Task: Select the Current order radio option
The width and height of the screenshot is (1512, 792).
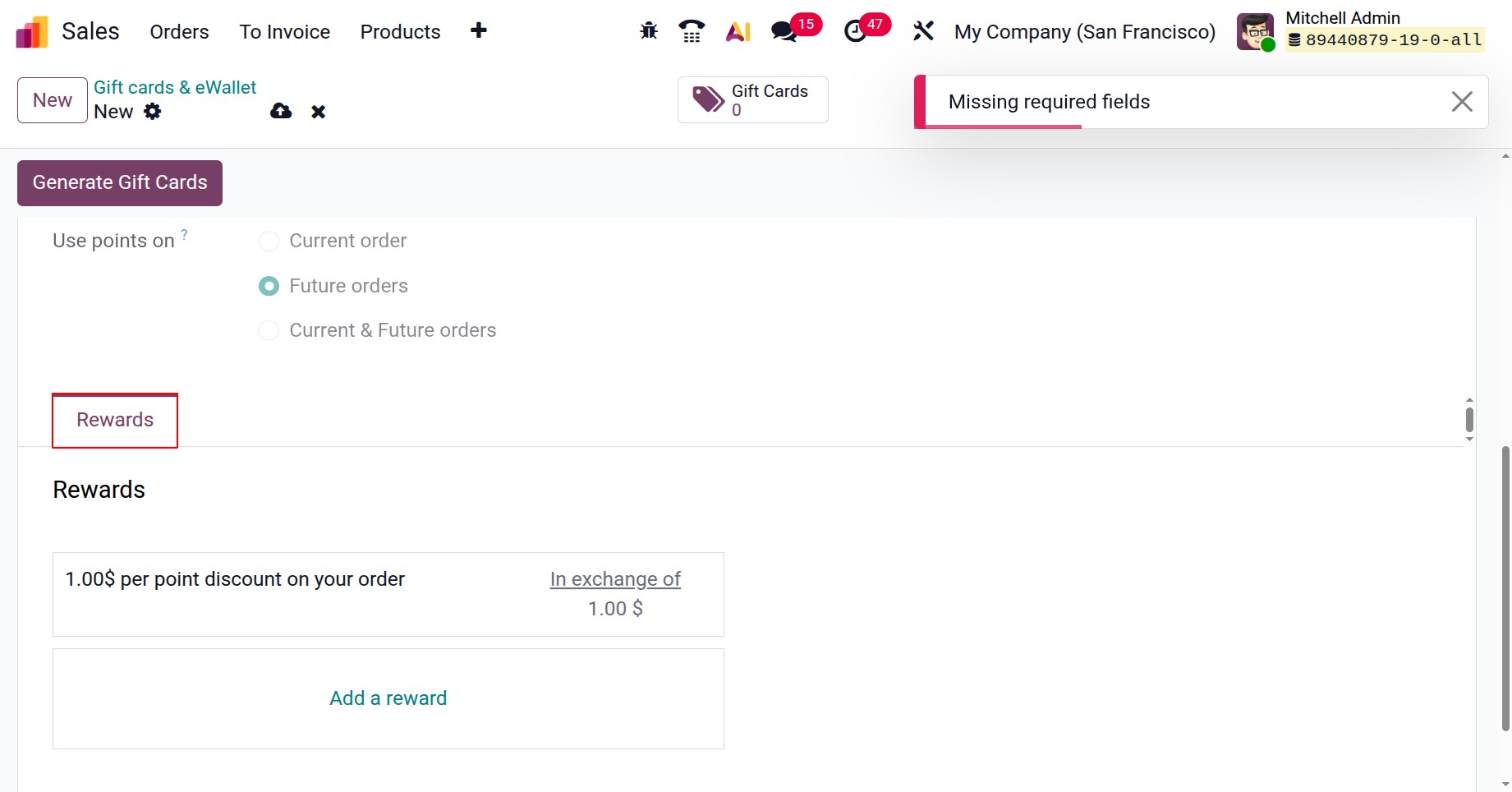Action: coord(269,242)
